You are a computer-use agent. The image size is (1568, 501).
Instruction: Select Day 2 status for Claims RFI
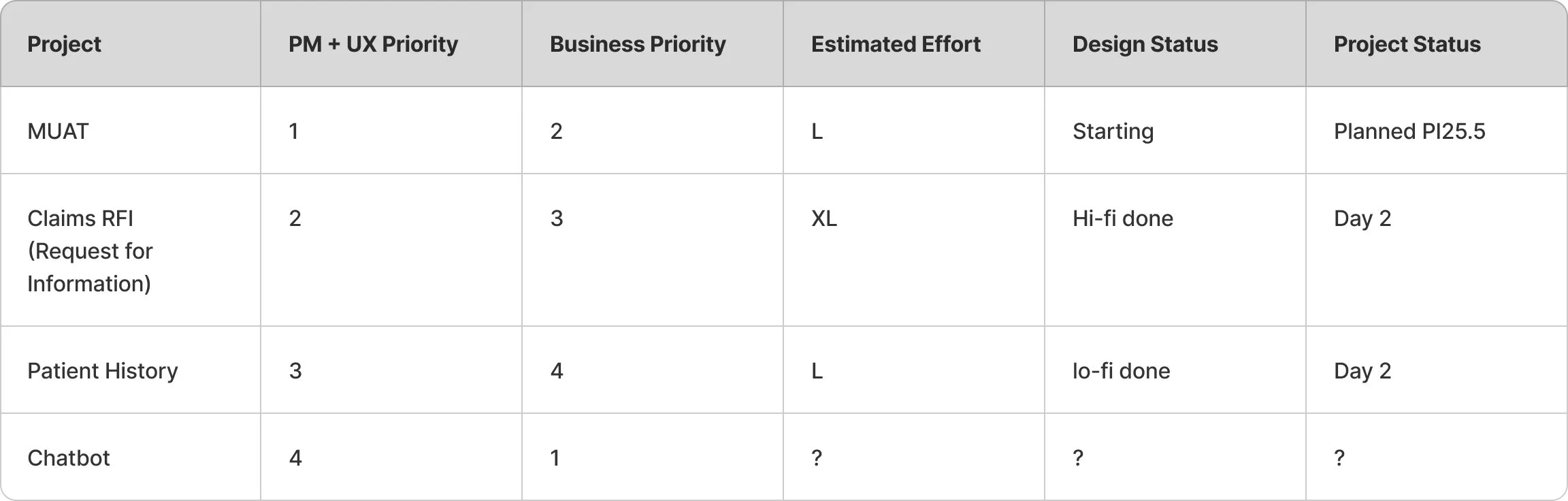tap(1362, 218)
